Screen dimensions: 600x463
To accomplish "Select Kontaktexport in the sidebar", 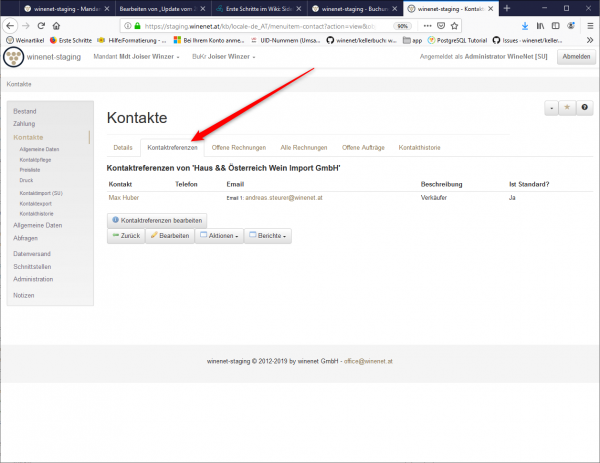I will coord(36,203).
